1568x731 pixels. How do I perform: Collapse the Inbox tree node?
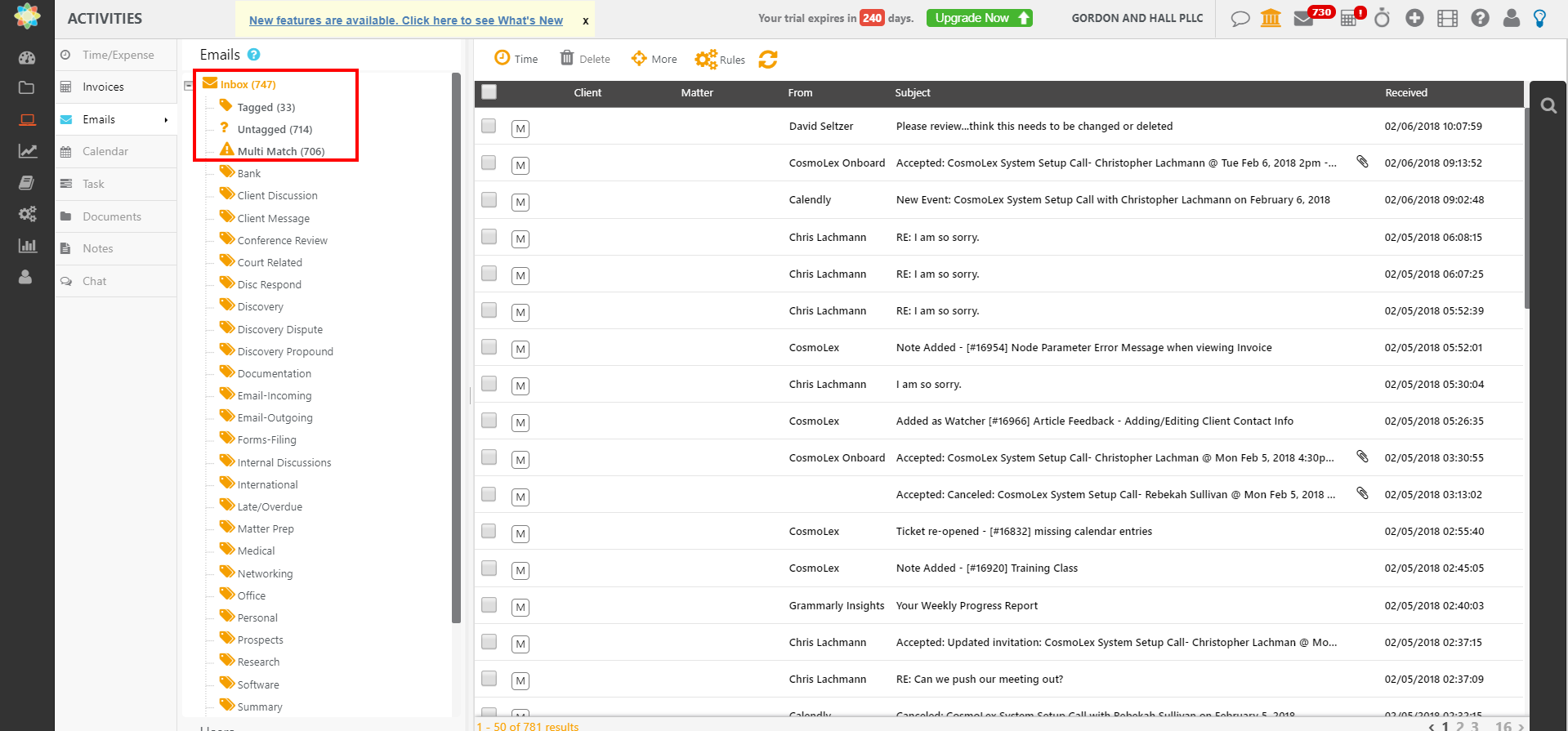(x=189, y=85)
